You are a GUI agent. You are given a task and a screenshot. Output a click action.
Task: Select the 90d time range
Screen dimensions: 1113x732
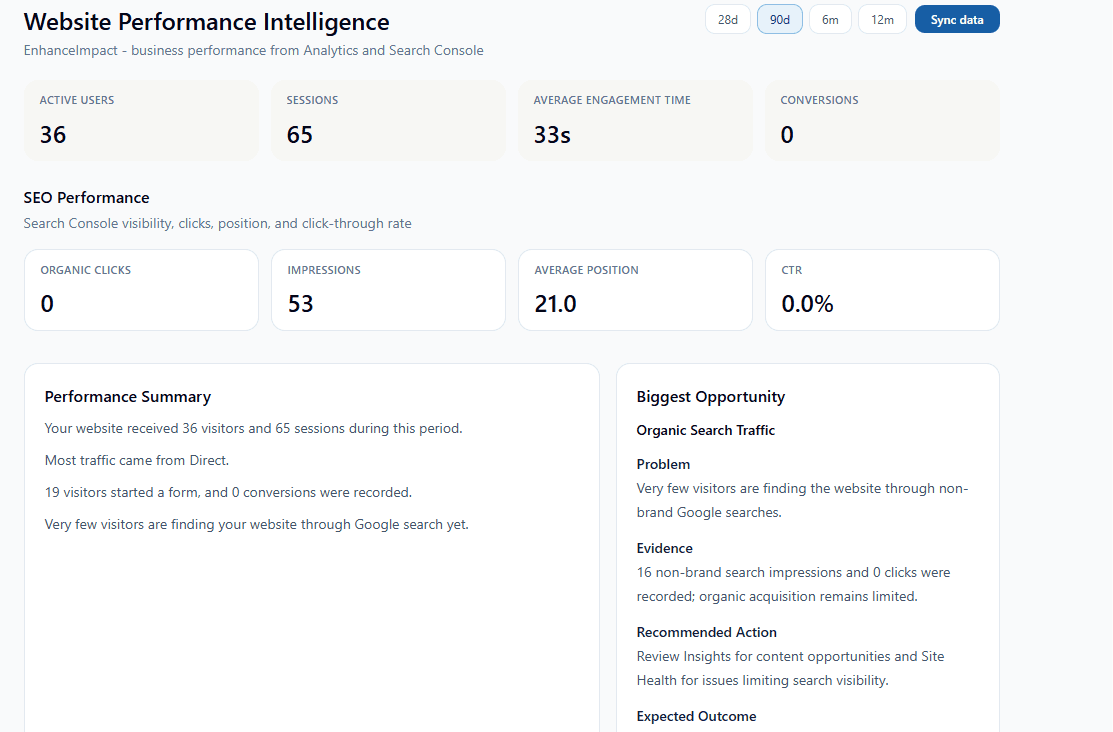(779, 19)
